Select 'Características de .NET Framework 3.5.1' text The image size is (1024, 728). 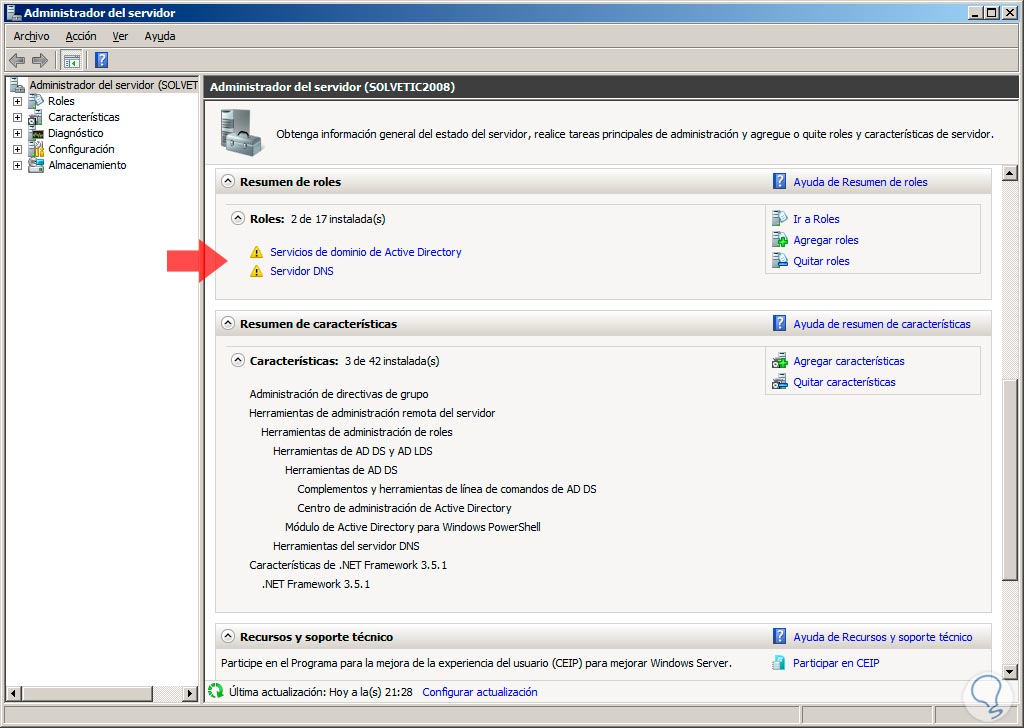(x=348, y=565)
